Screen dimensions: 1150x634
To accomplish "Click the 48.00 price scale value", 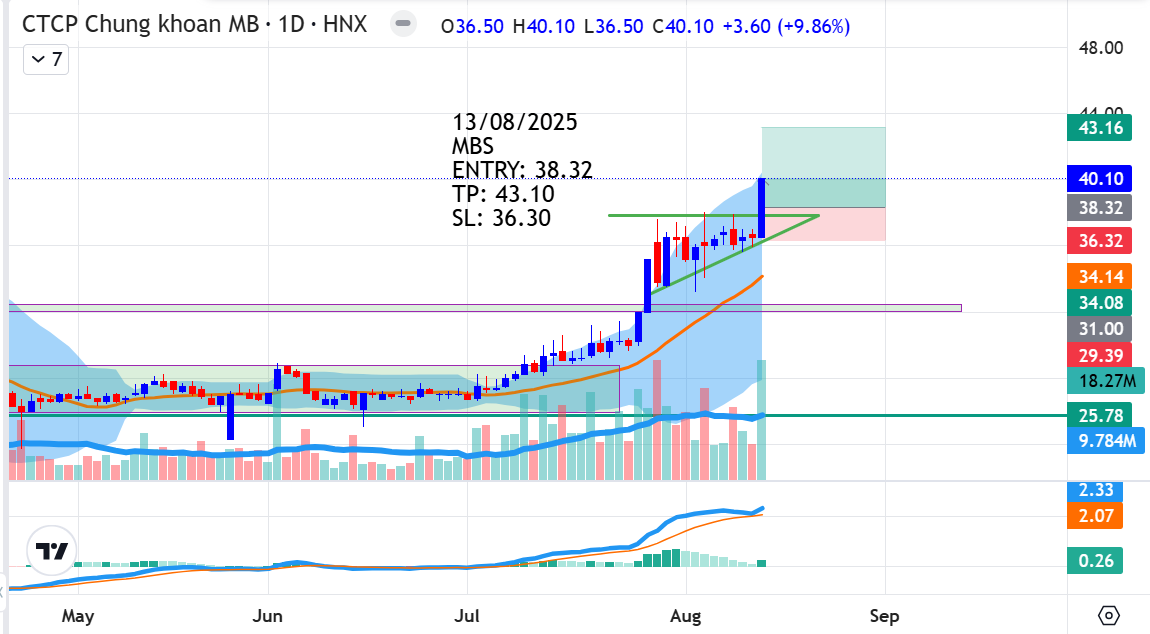I will [x=1100, y=48].
